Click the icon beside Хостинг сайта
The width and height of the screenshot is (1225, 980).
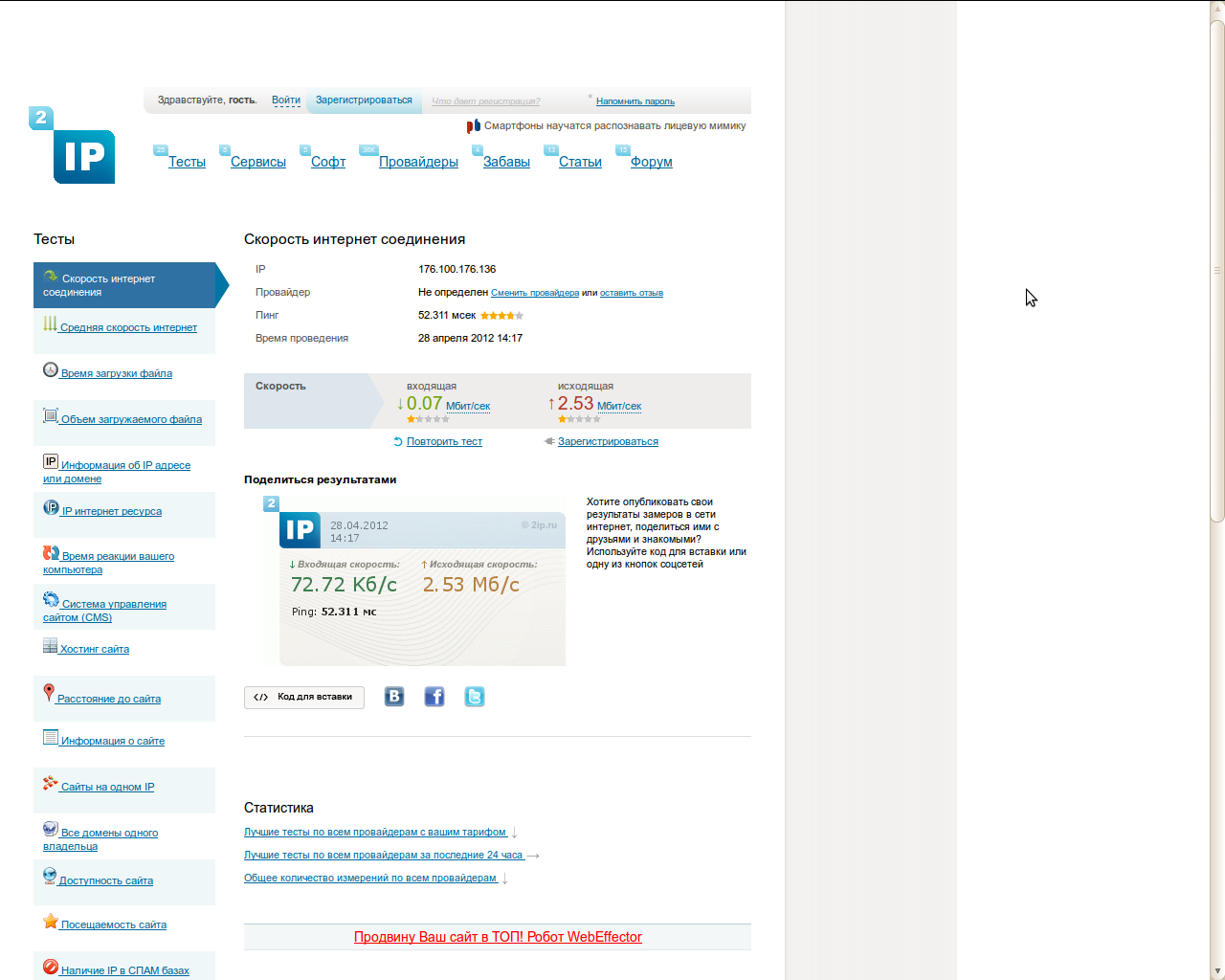tap(50, 646)
